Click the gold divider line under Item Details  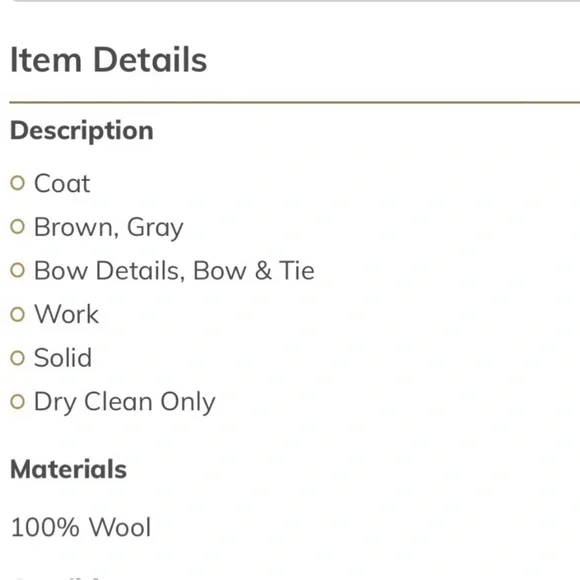[294, 102]
